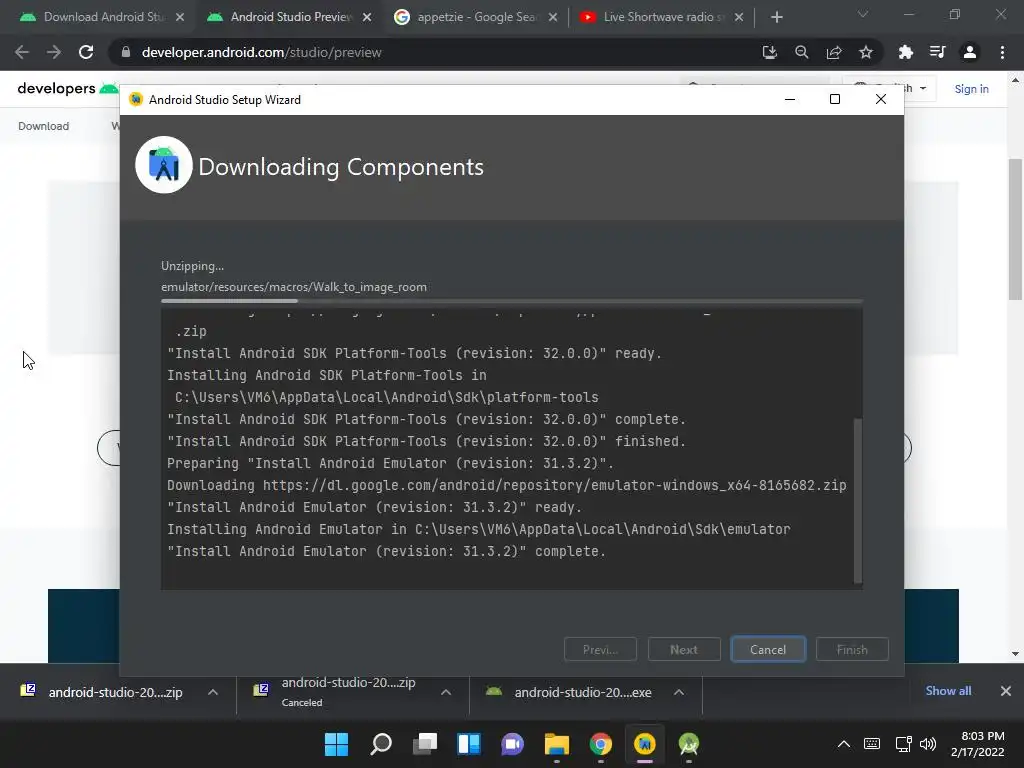This screenshot has width=1024, height=768.
Task: Click the emulator-windows_x64 download URL log line
Action: click(x=507, y=485)
